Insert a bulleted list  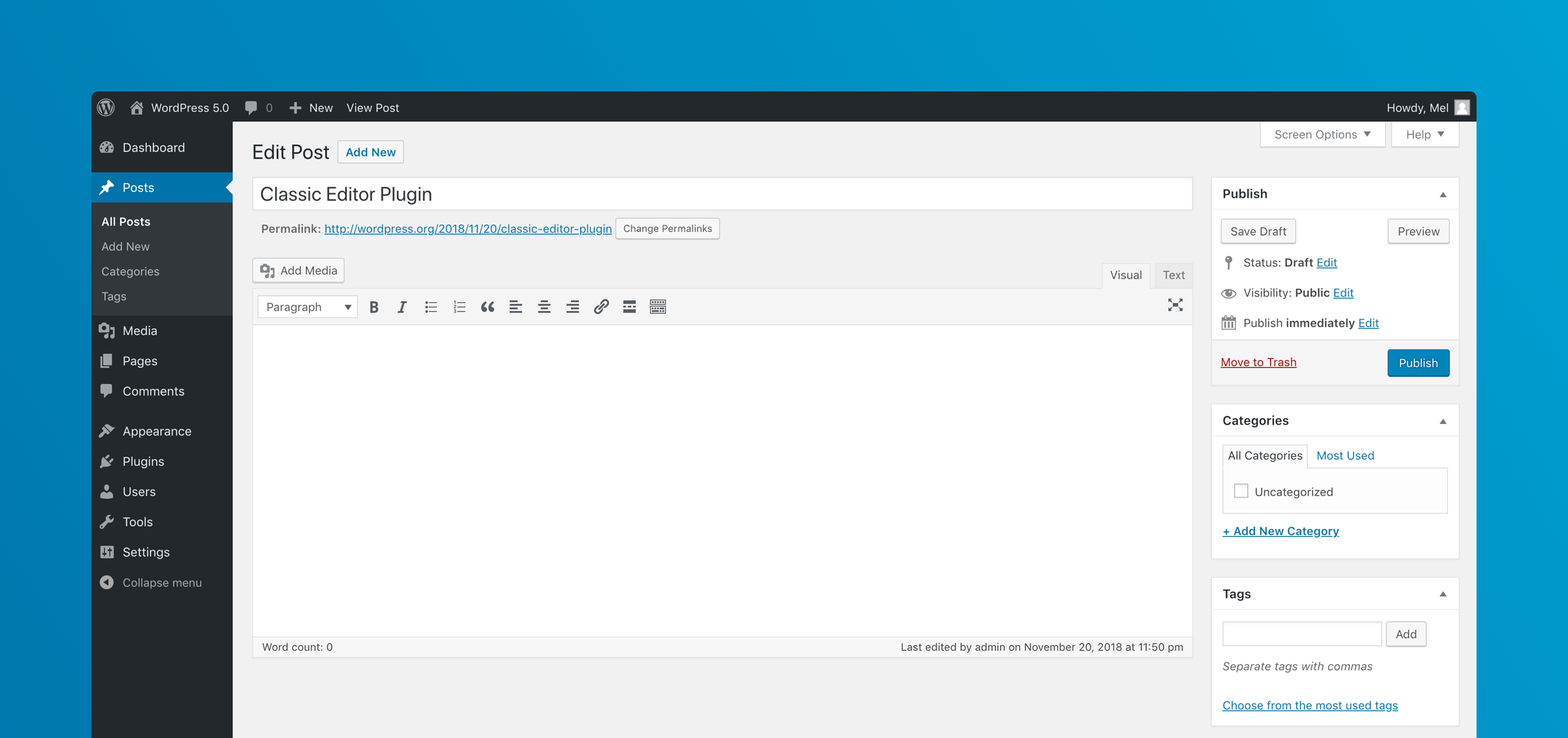(431, 307)
